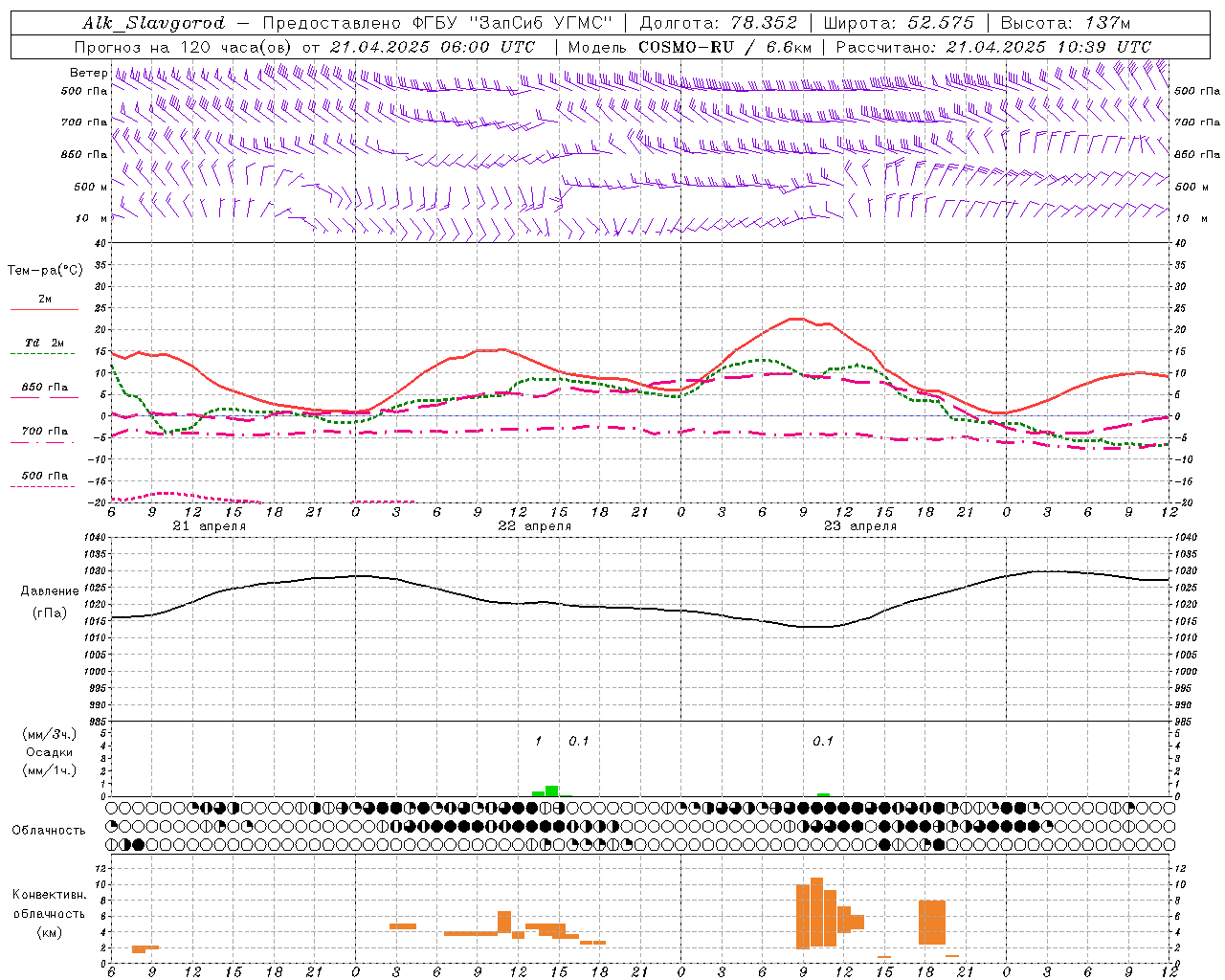
Task: Click the right 500 гПа wind level label
Action: coord(1197,92)
